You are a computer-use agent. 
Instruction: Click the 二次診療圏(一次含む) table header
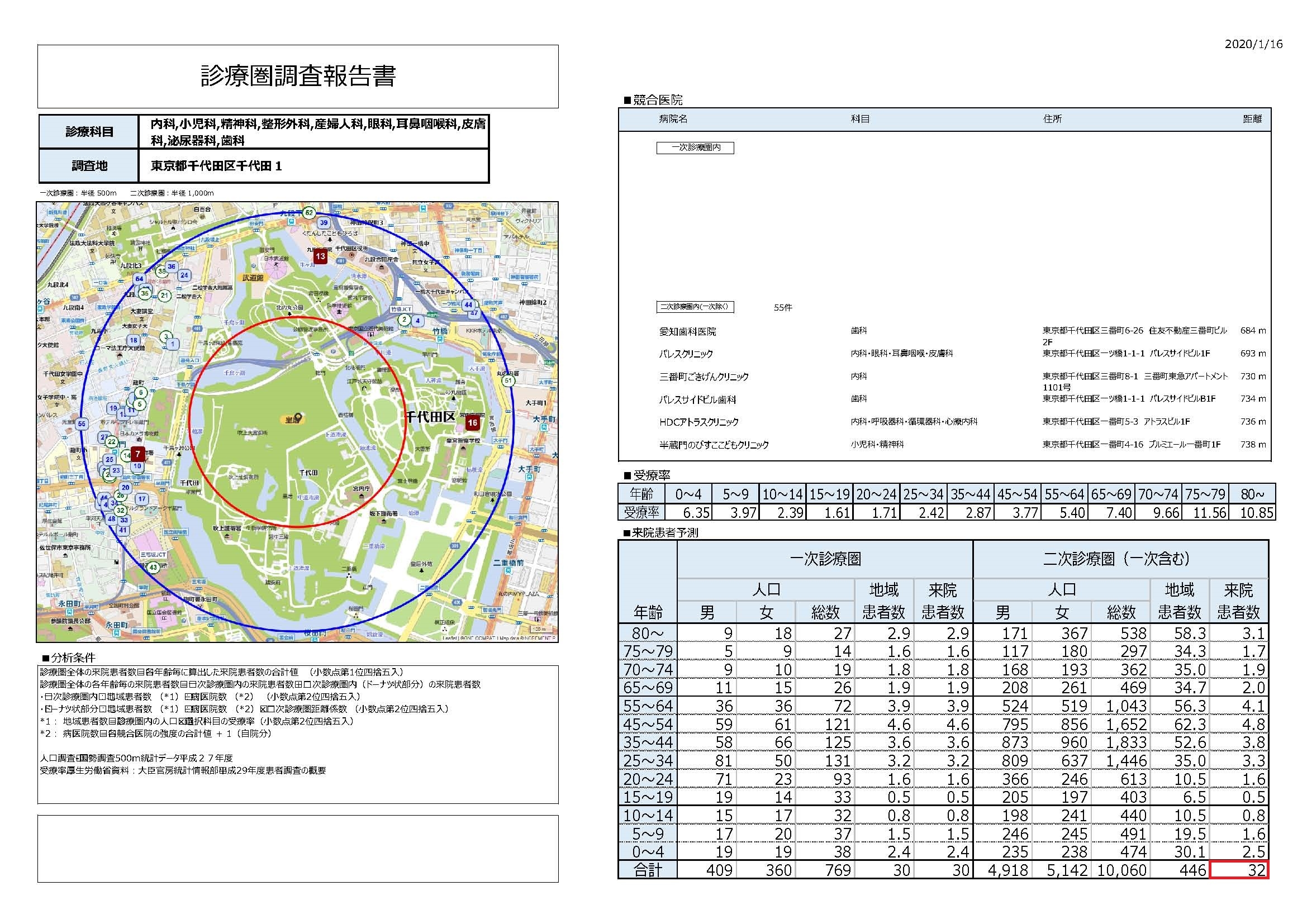pyautogui.click(x=1120, y=559)
